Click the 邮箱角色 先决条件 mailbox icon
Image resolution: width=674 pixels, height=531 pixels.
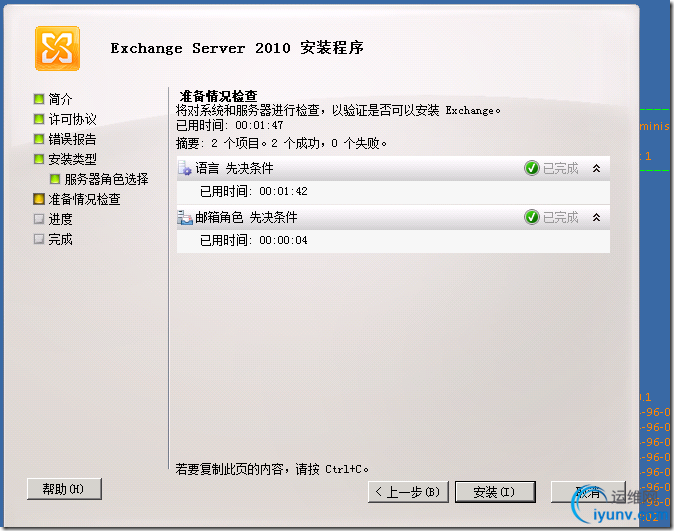tap(185, 218)
